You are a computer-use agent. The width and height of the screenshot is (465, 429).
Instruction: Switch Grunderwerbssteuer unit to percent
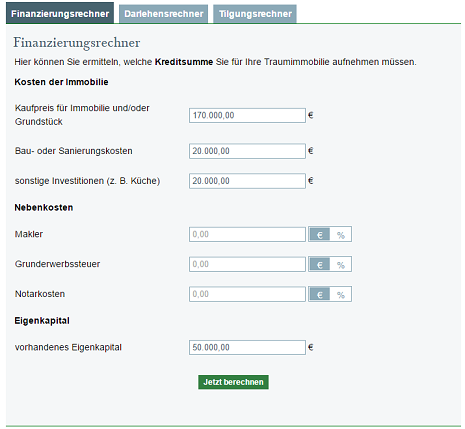point(341,264)
